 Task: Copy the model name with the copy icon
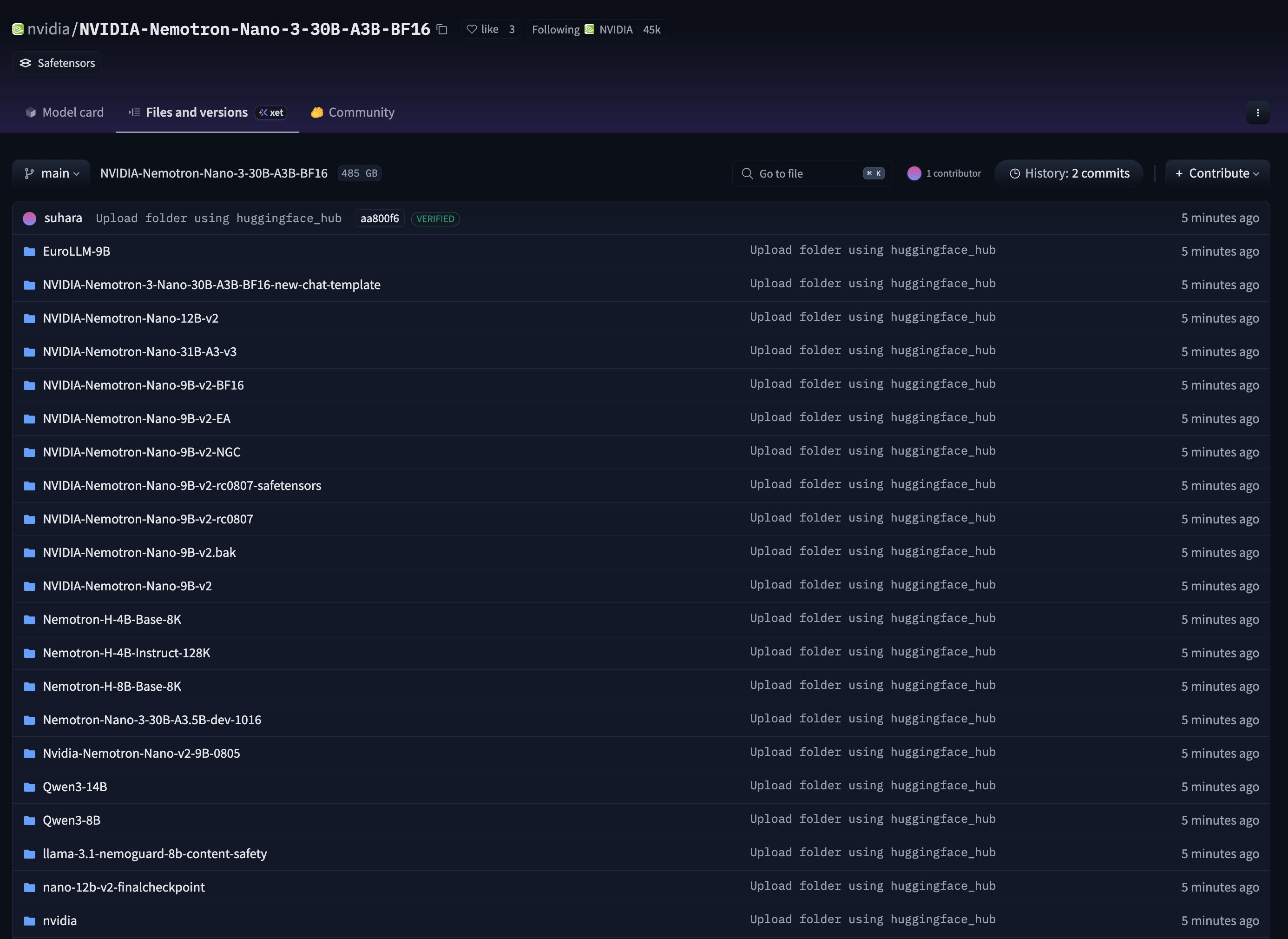pos(442,29)
